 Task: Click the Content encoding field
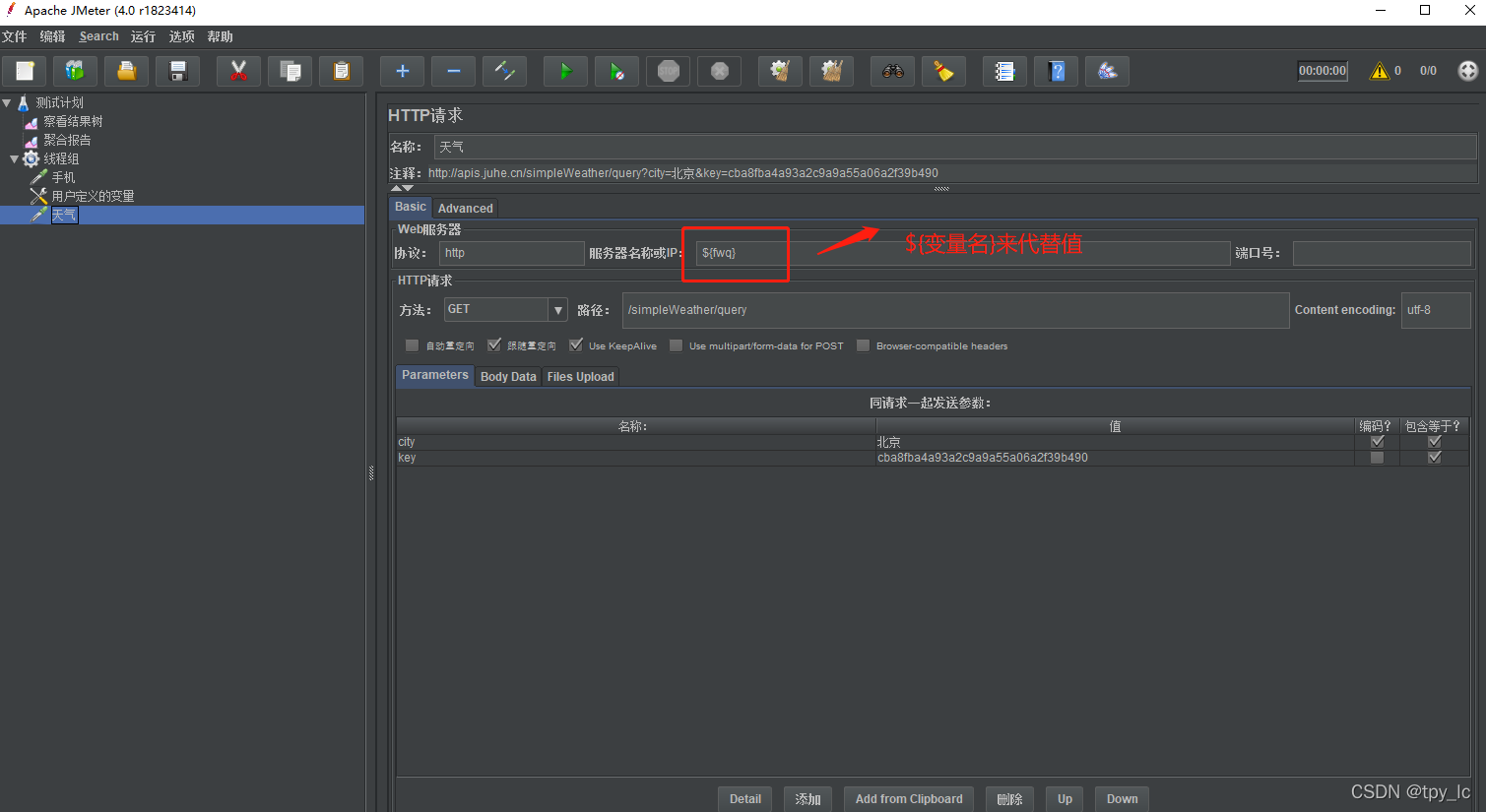click(1436, 310)
